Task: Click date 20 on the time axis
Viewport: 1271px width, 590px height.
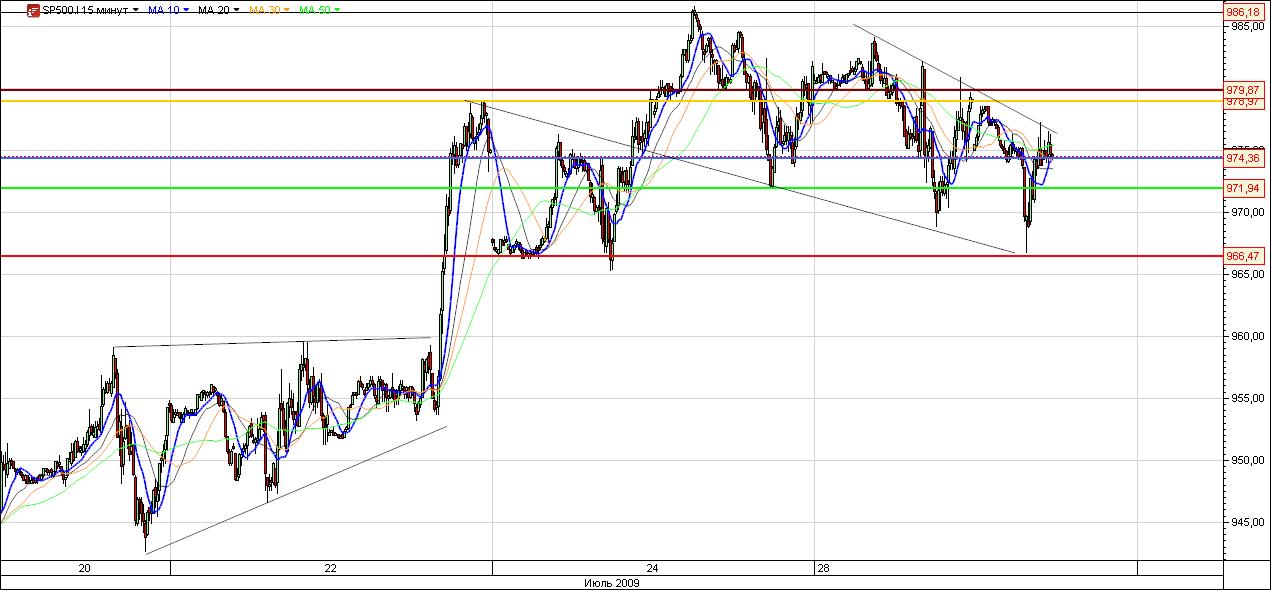Action: pos(85,569)
